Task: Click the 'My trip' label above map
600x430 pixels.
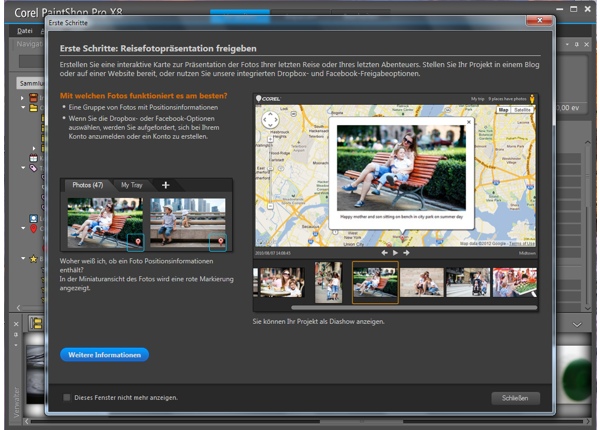Action: (478, 99)
